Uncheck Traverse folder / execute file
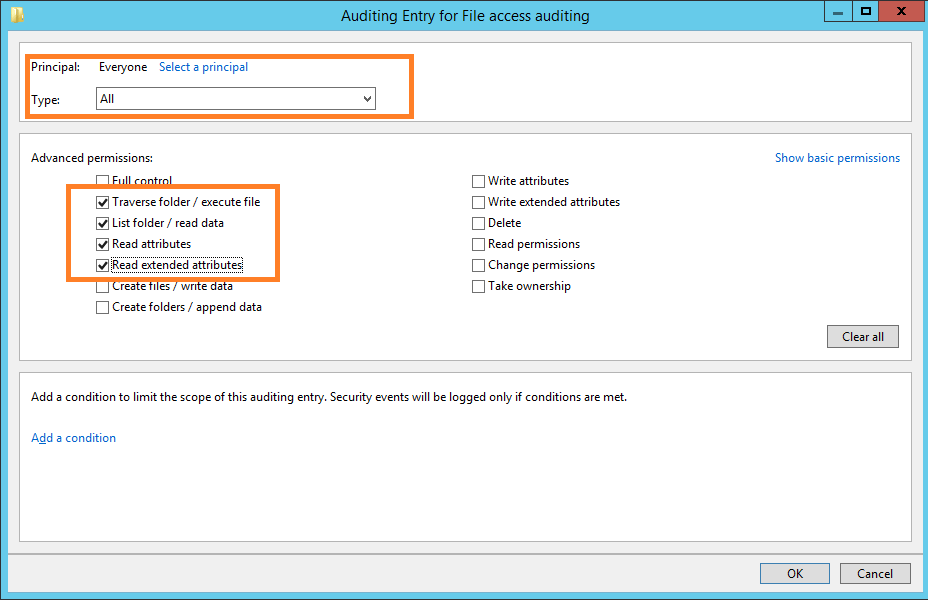The width and height of the screenshot is (928, 606). point(102,202)
